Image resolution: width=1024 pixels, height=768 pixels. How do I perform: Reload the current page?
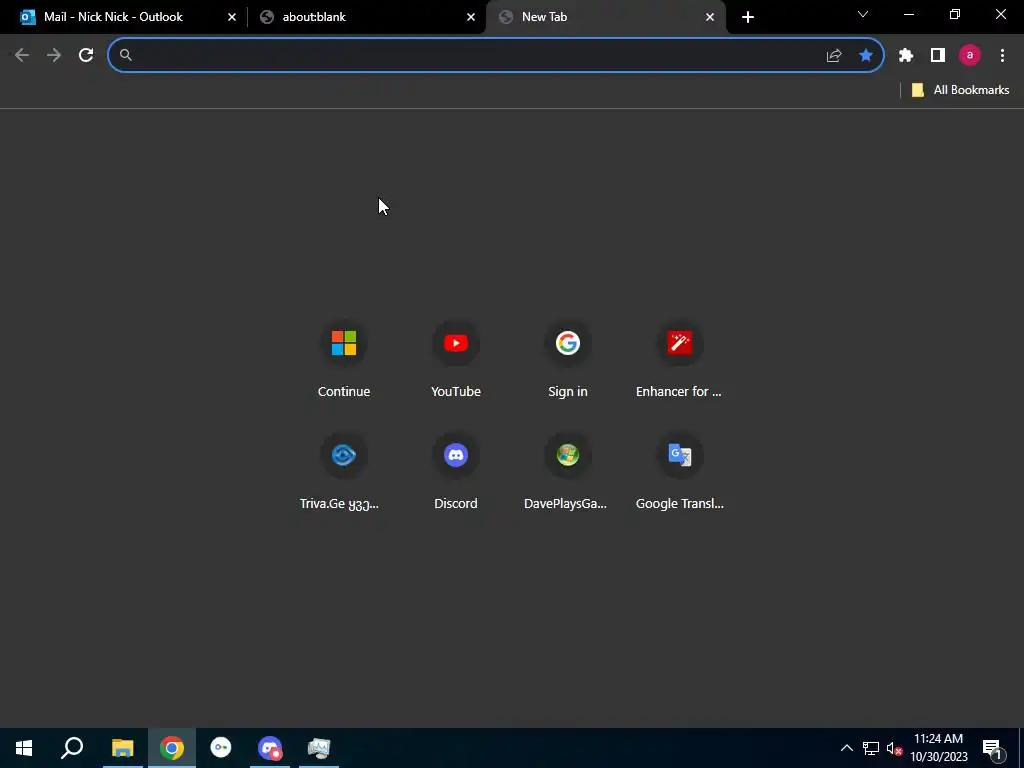coord(86,55)
